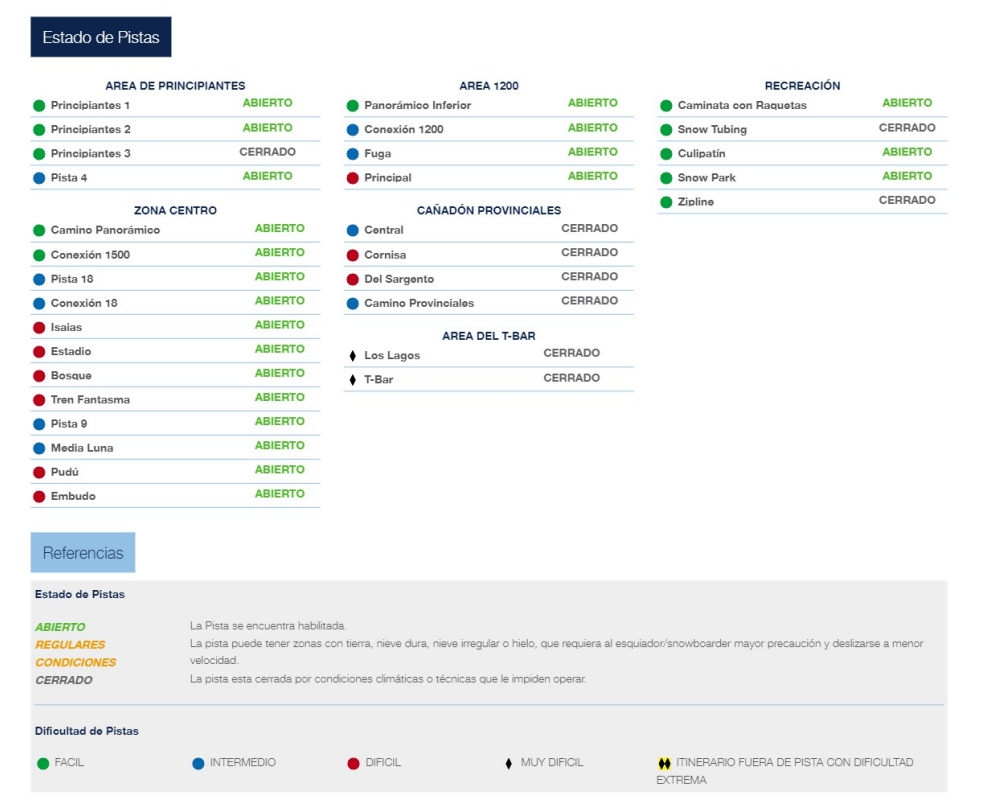982x805 pixels.
Task: Select the Pudú trail name
Action: pos(65,472)
